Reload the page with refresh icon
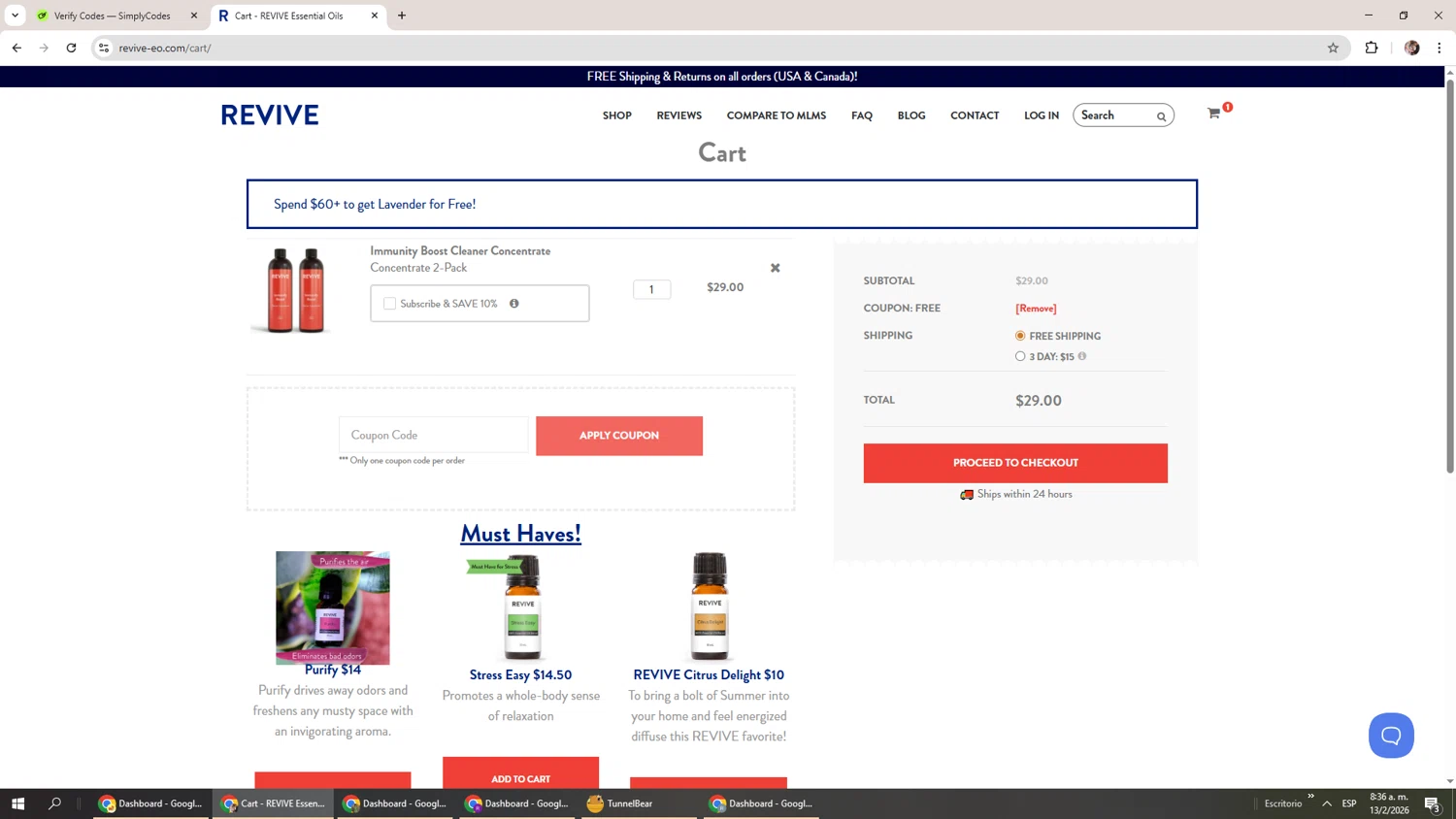 (71, 48)
